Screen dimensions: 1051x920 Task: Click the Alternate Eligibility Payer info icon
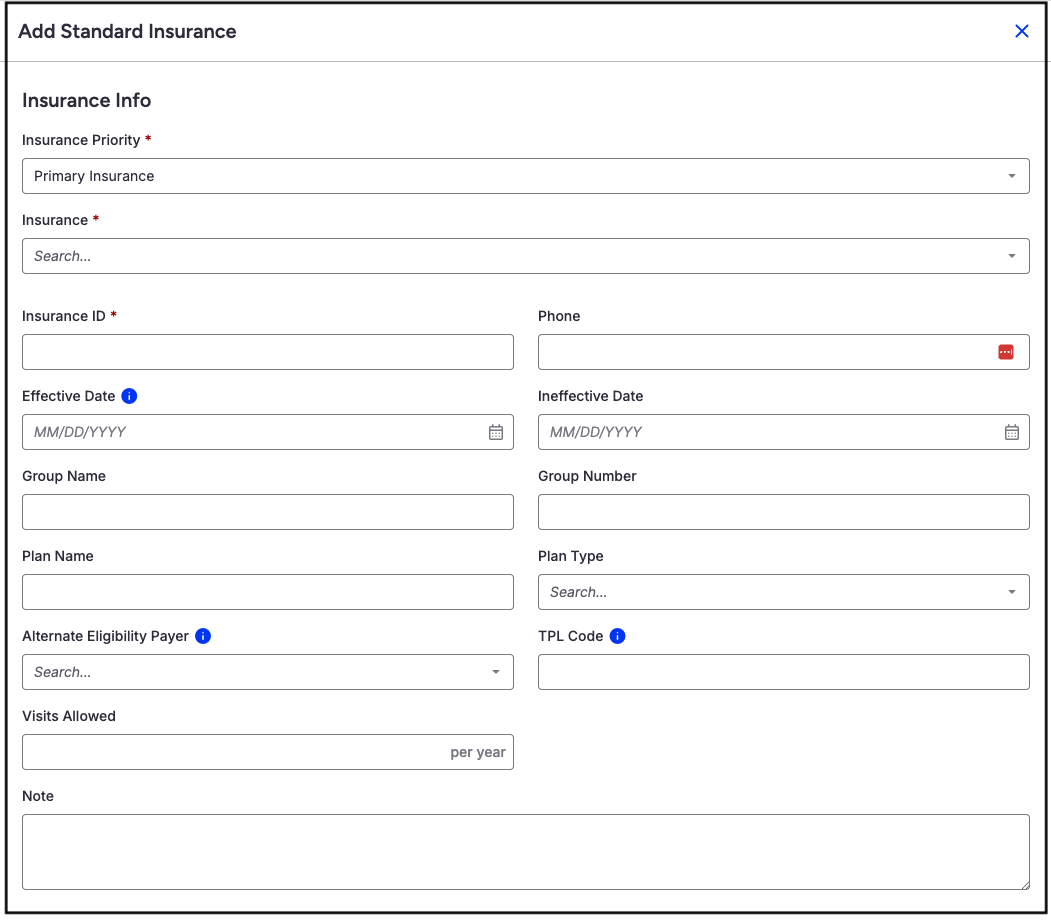click(203, 636)
